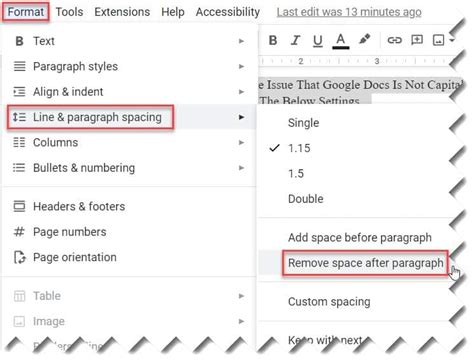Open the text color picker
Viewport: 474px width, 362px height.
pos(340,41)
